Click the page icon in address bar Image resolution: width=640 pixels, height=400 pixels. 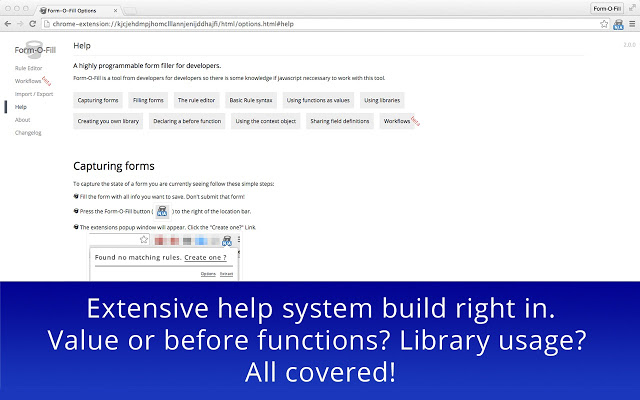[x=47, y=24]
